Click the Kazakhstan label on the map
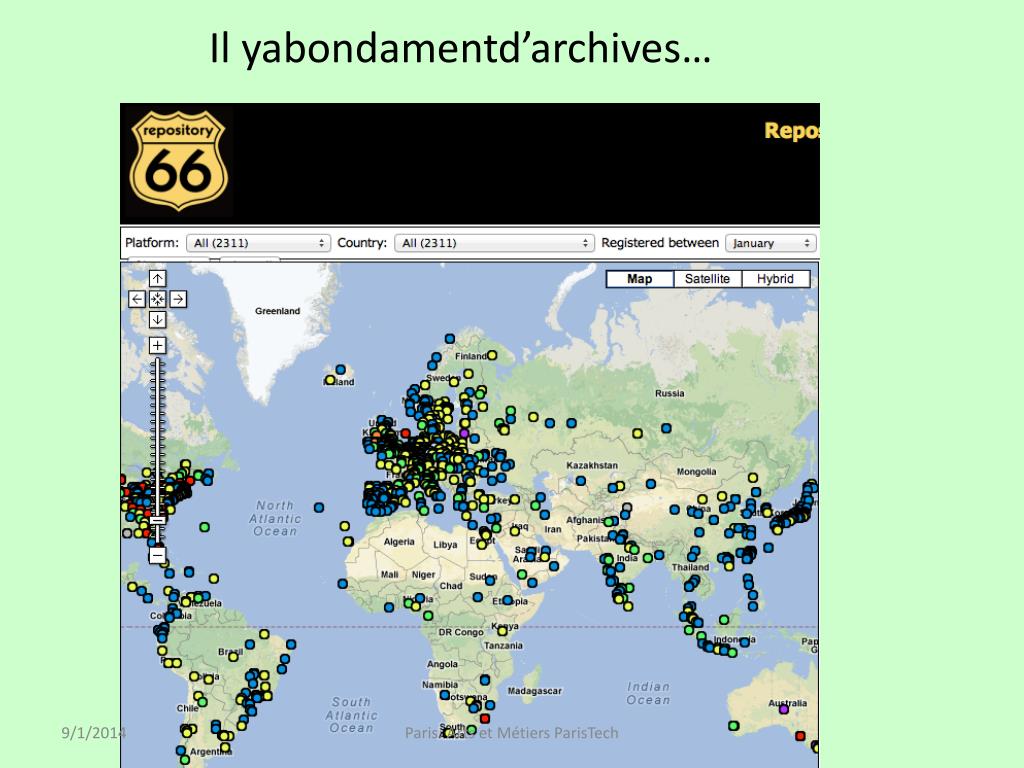Viewport: 1024px width, 768px height. (592, 465)
